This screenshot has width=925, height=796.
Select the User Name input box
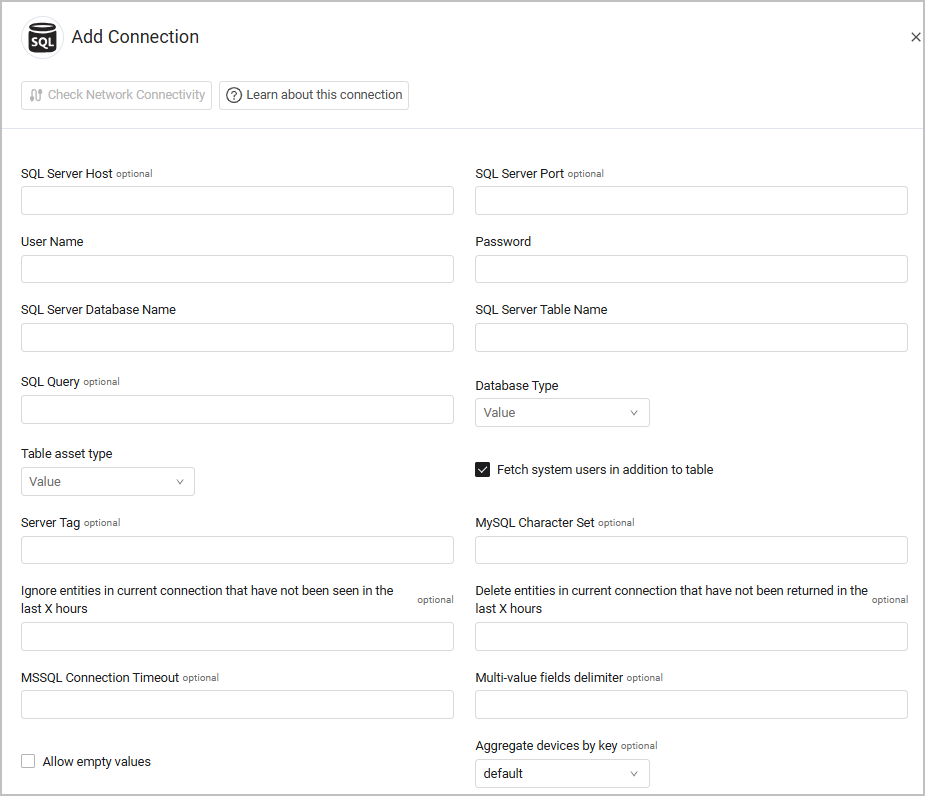click(x=237, y=269)
